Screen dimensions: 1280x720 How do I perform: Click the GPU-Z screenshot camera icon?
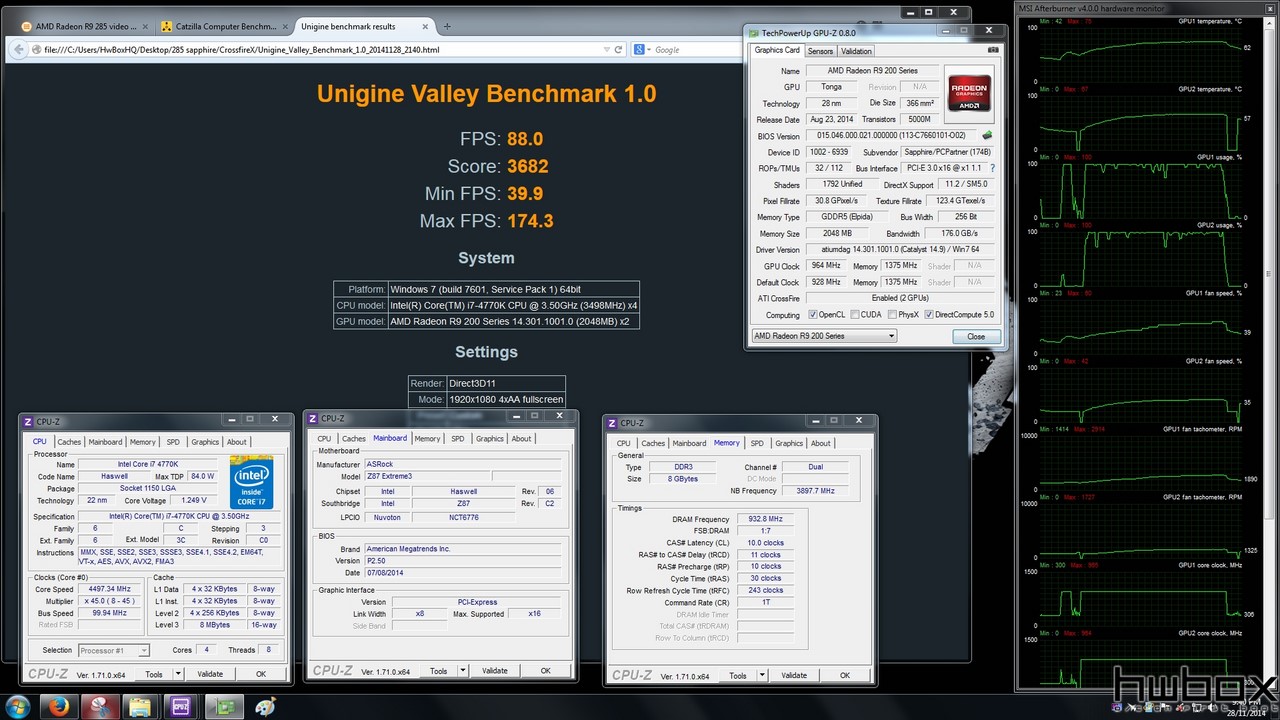tap(993, 50)
